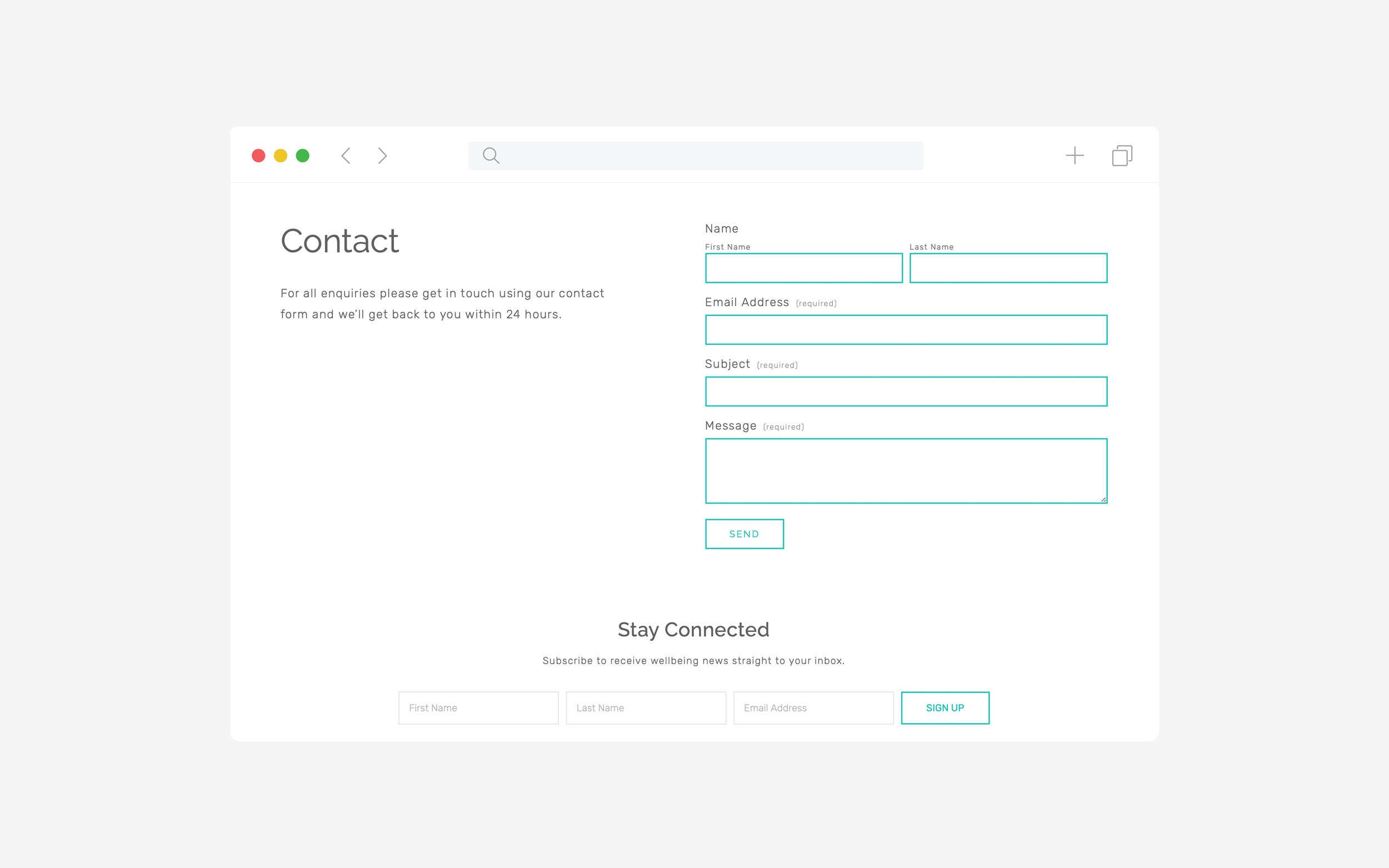Click the browser back navigation arrow

pyautogui.click(x=347, y=155)
